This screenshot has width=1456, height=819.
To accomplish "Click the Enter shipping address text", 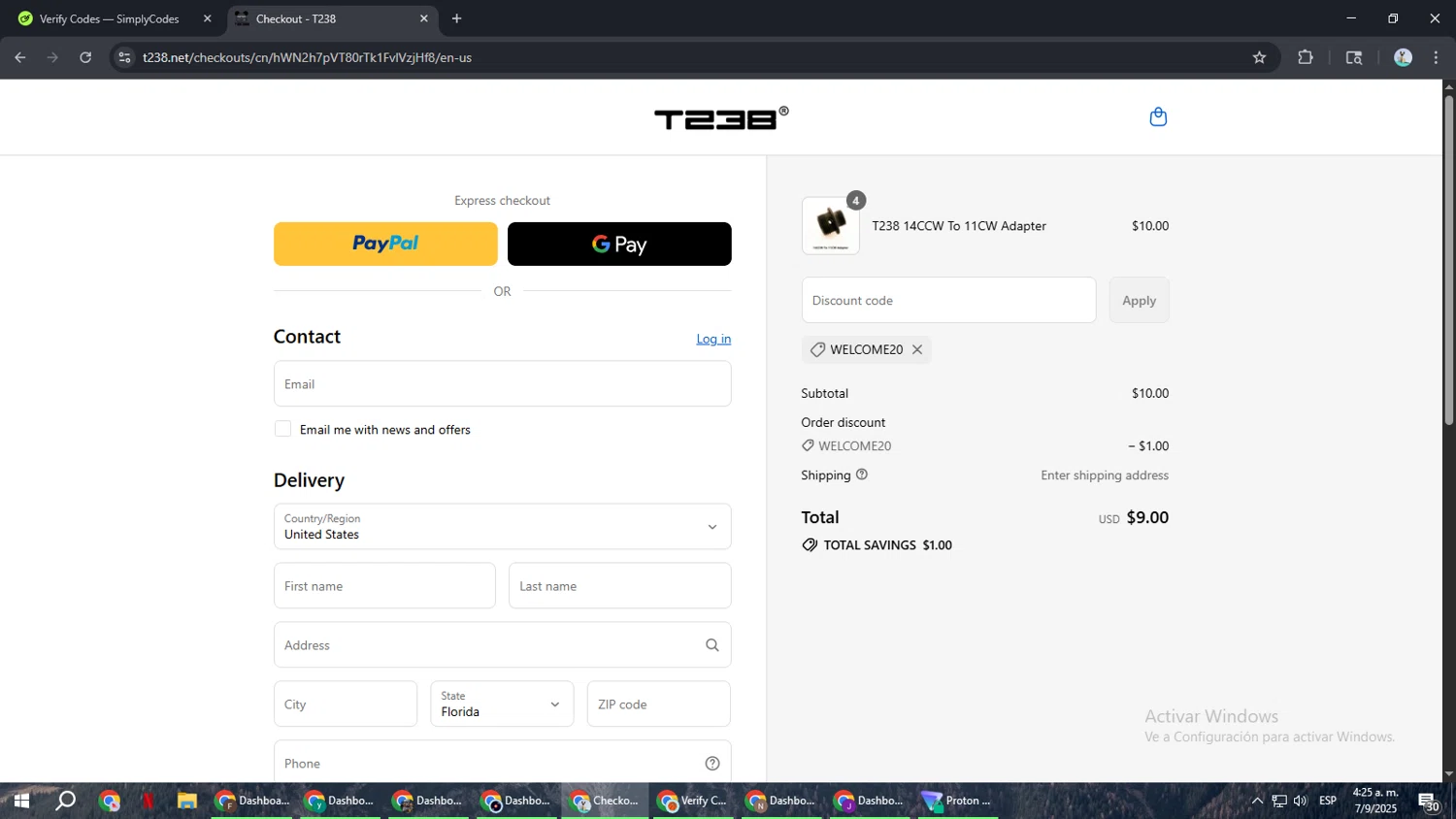I will [1105, 475].
